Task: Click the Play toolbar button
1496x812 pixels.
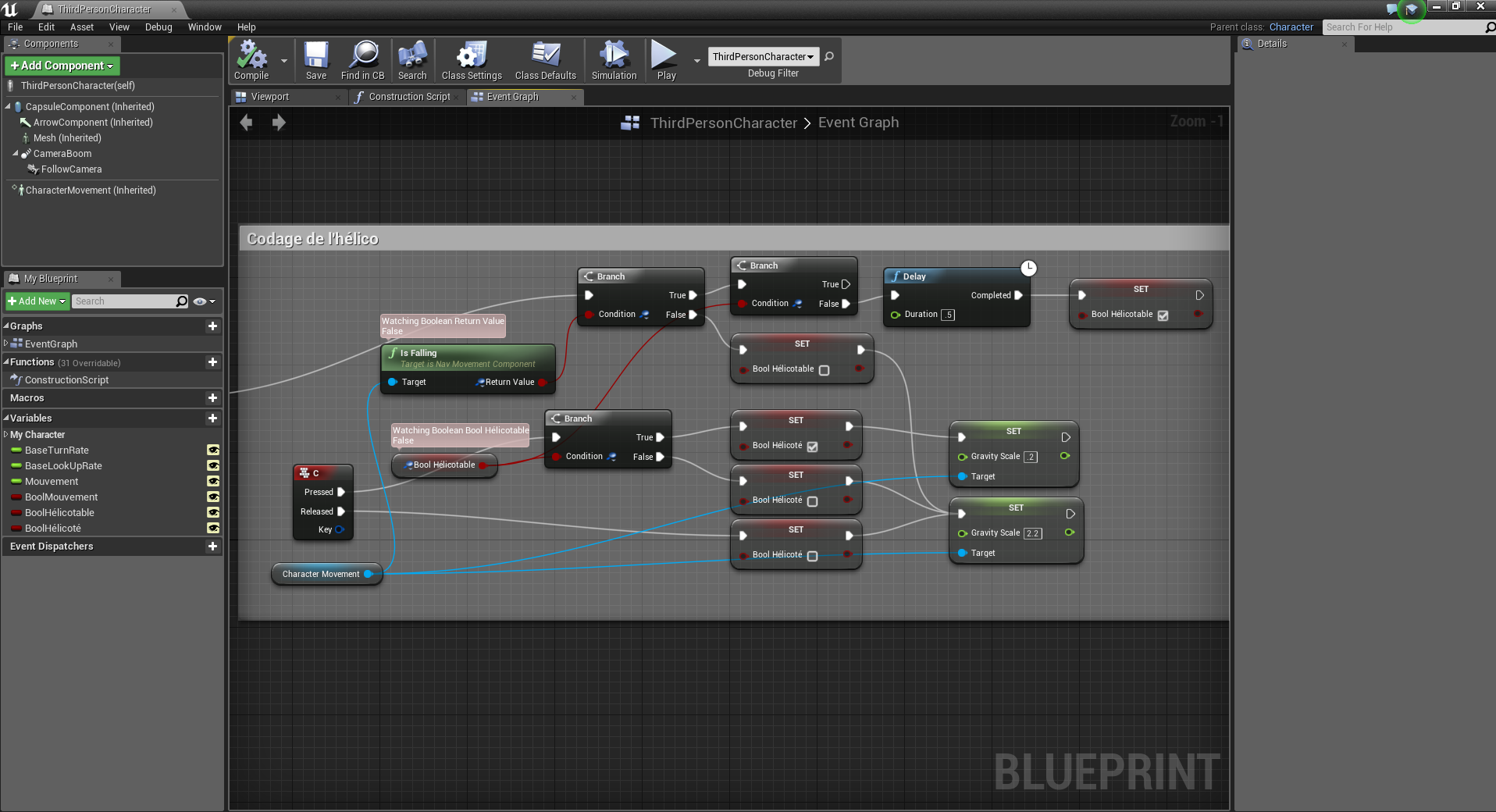Action: click(x=666, y=61)
